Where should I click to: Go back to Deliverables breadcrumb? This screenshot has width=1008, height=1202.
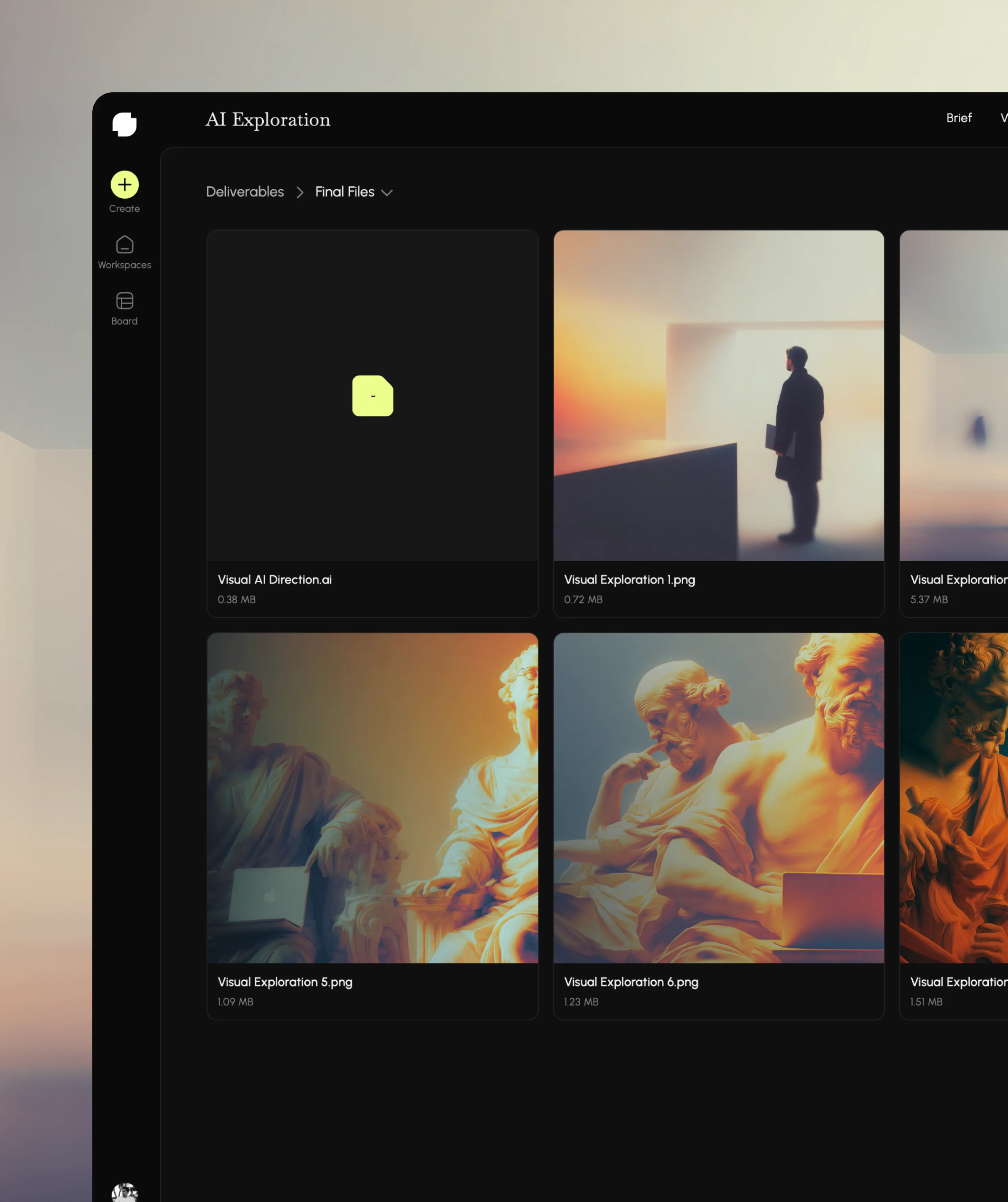pos(244,192)
